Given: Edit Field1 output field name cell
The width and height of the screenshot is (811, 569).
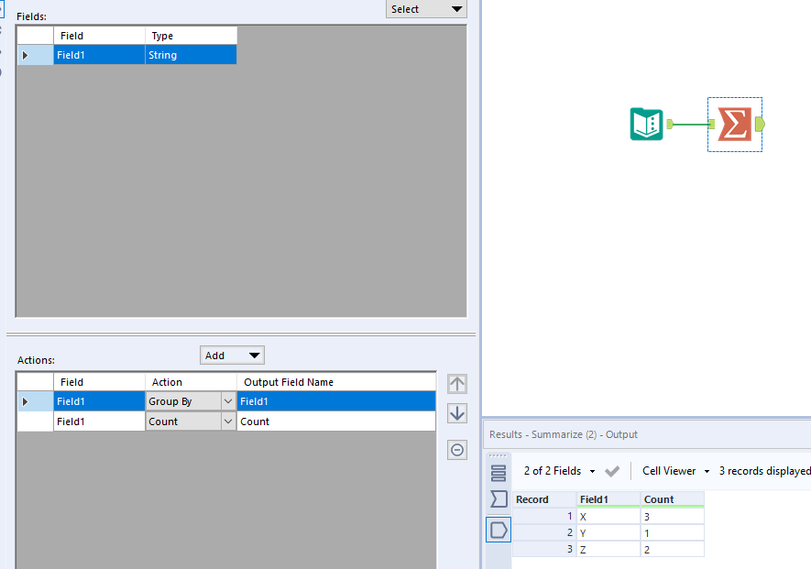Looking at the screenshot, I should [x=336, y=401].
